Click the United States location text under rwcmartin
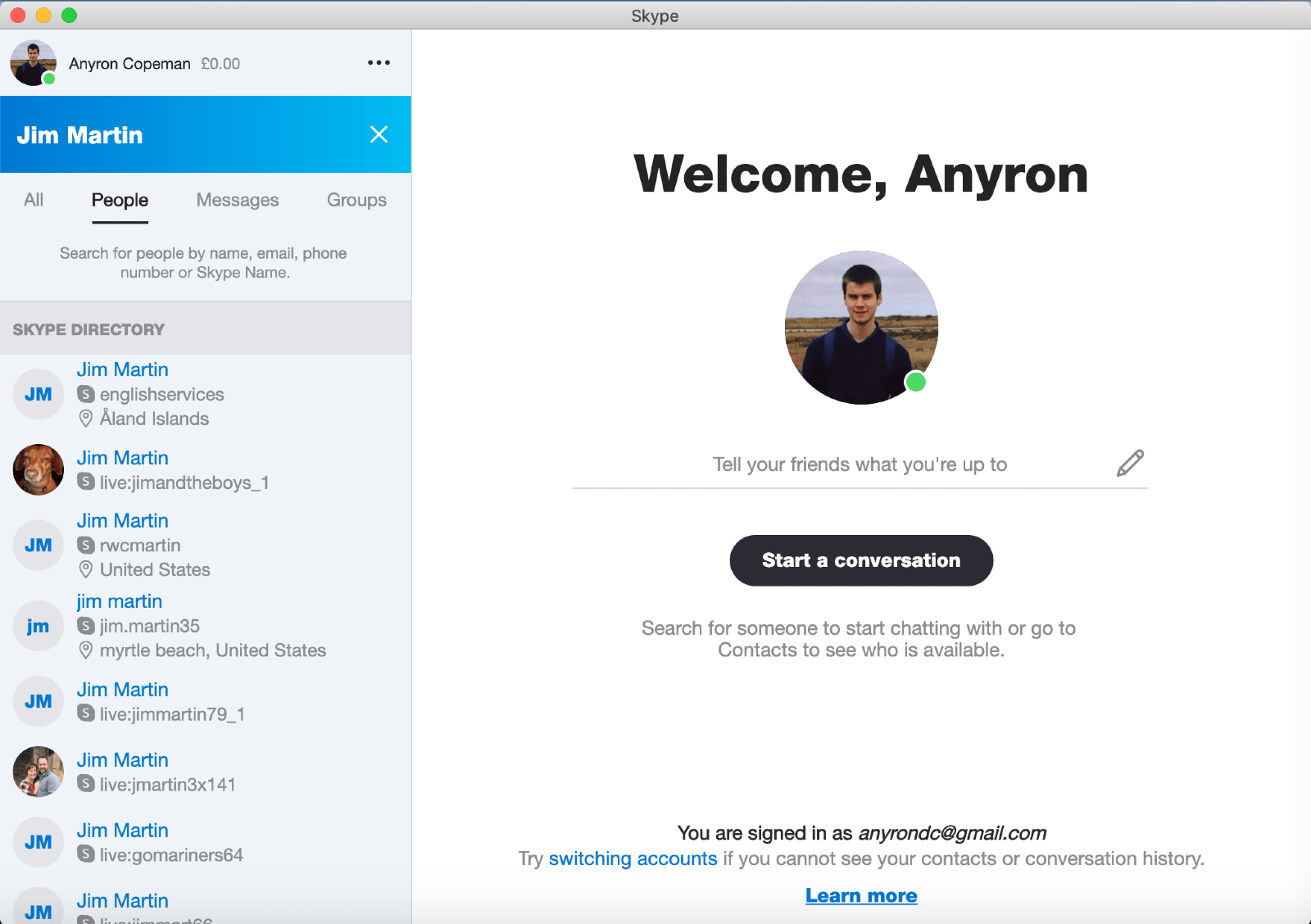 pos(155,569)
